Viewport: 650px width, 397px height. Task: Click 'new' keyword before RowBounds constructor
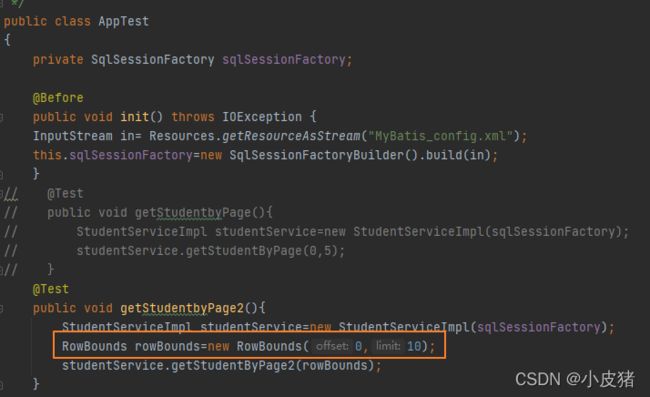click(x=218, y=346)
